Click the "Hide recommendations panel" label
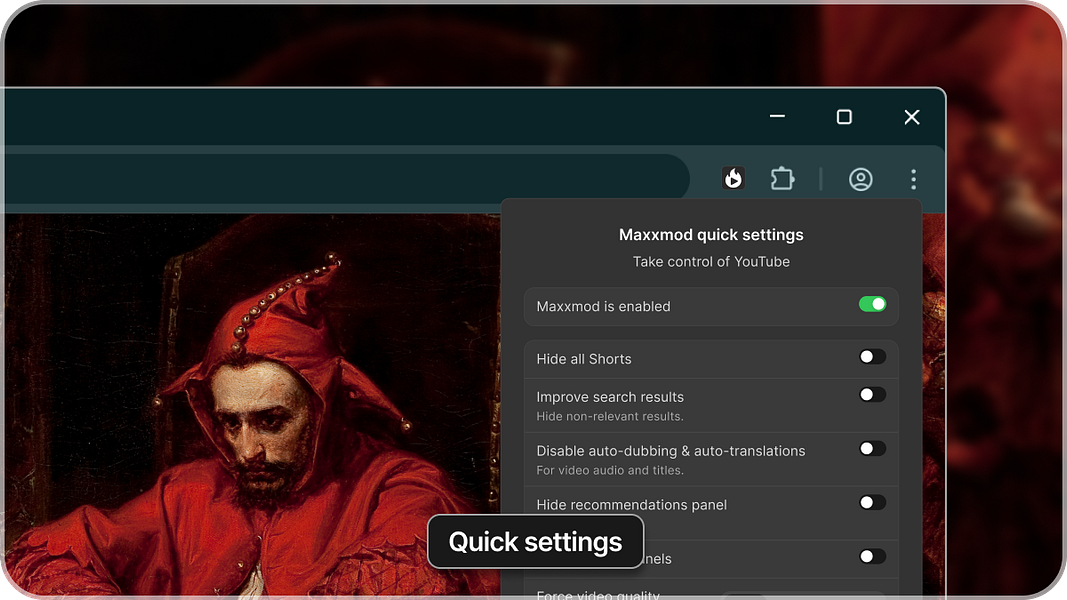 point(631,505)
